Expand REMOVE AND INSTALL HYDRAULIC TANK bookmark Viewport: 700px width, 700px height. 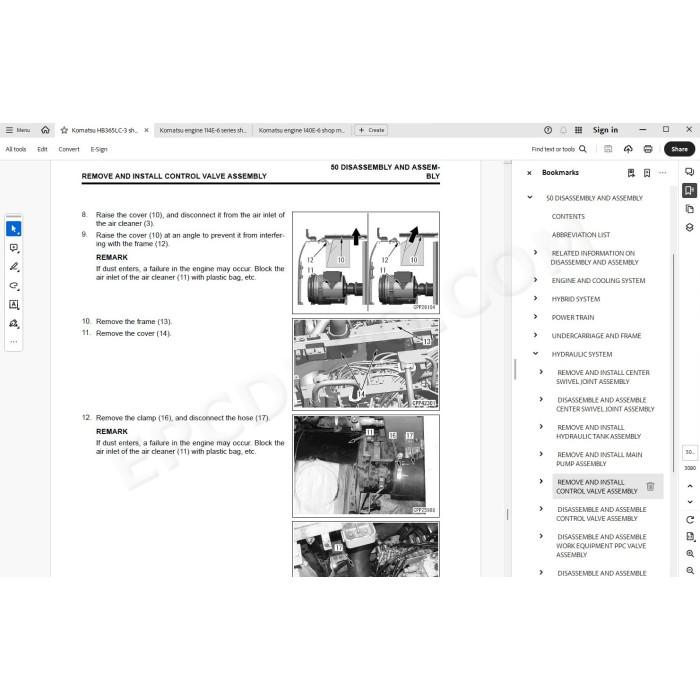pos(541,426)
